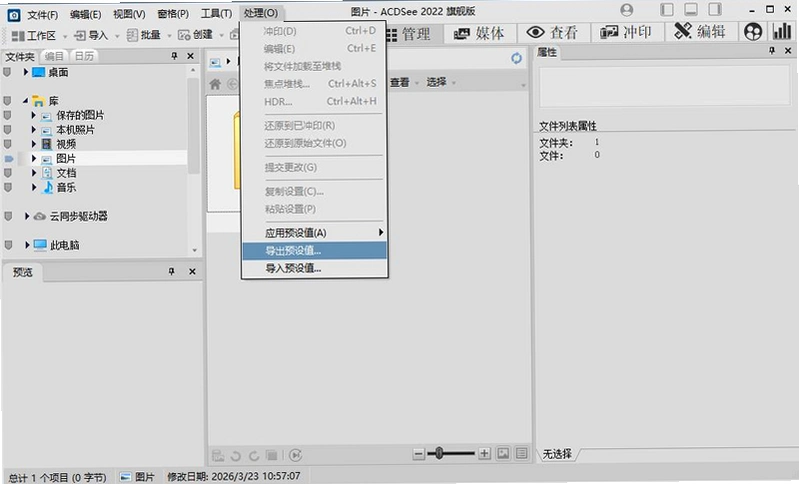799x484 pixels.
Task: Open the 视图(V) menu
Action: tap(129, 14)
